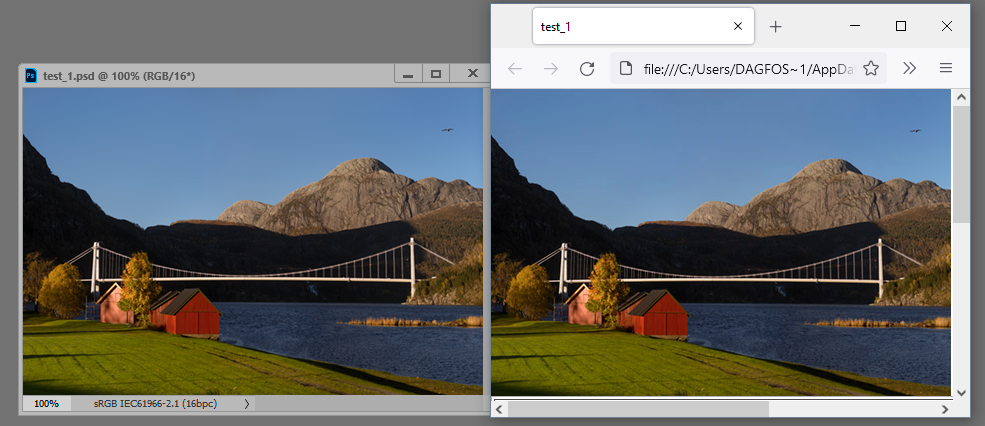Click the browser horizontal scroll right arrow
The image size is (985, 426).
[945, 409]
